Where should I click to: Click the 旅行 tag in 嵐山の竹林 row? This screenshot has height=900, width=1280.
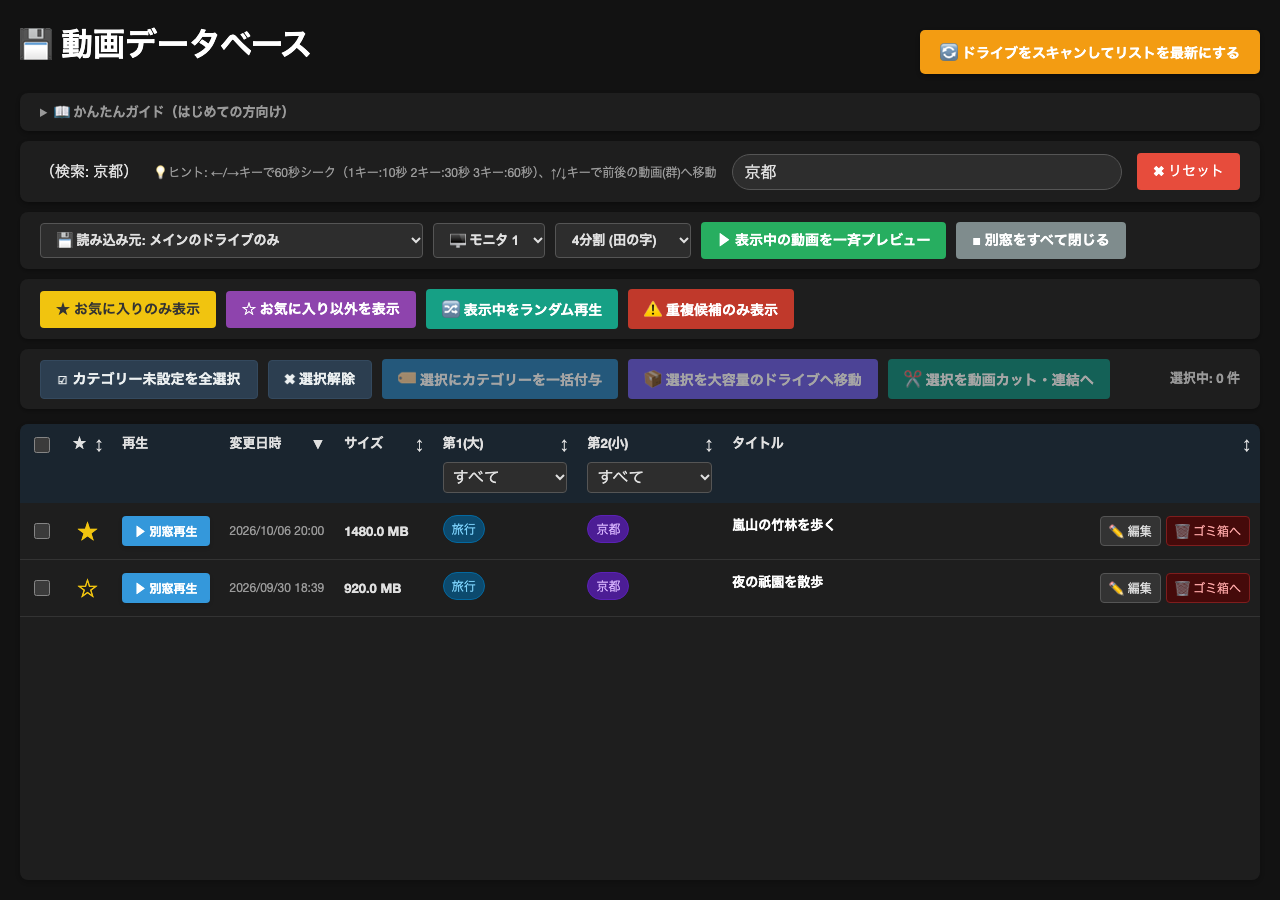coord(464,529)
